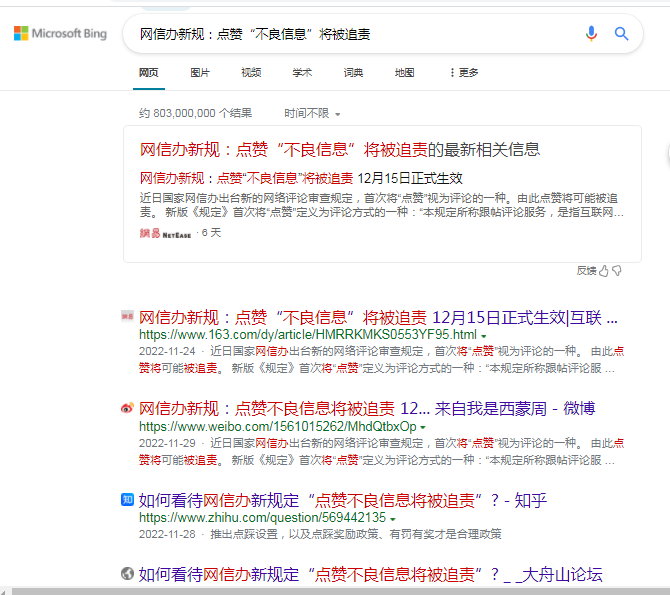Click the Microsoft Bing logo
This screenshot has width=670, height=595.
[x=60, y=33]
